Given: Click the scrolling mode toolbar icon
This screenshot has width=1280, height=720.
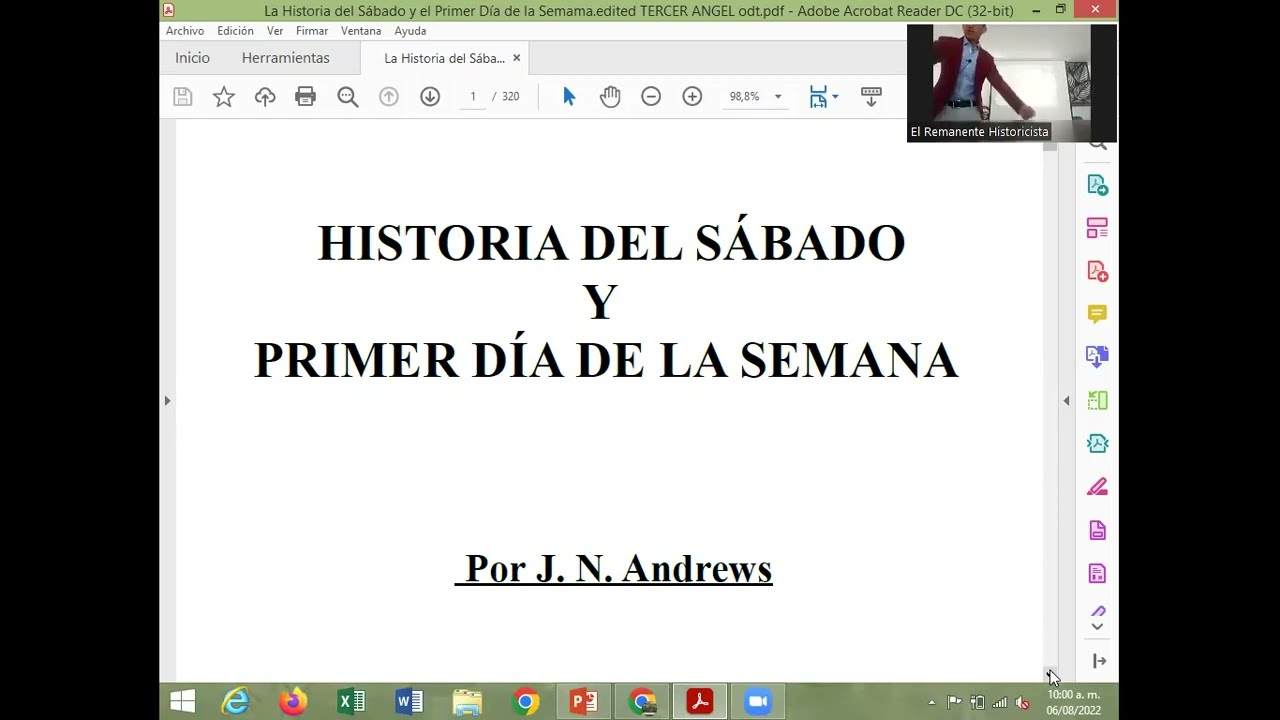Looking at the screenshot, I should click(871, 97).
